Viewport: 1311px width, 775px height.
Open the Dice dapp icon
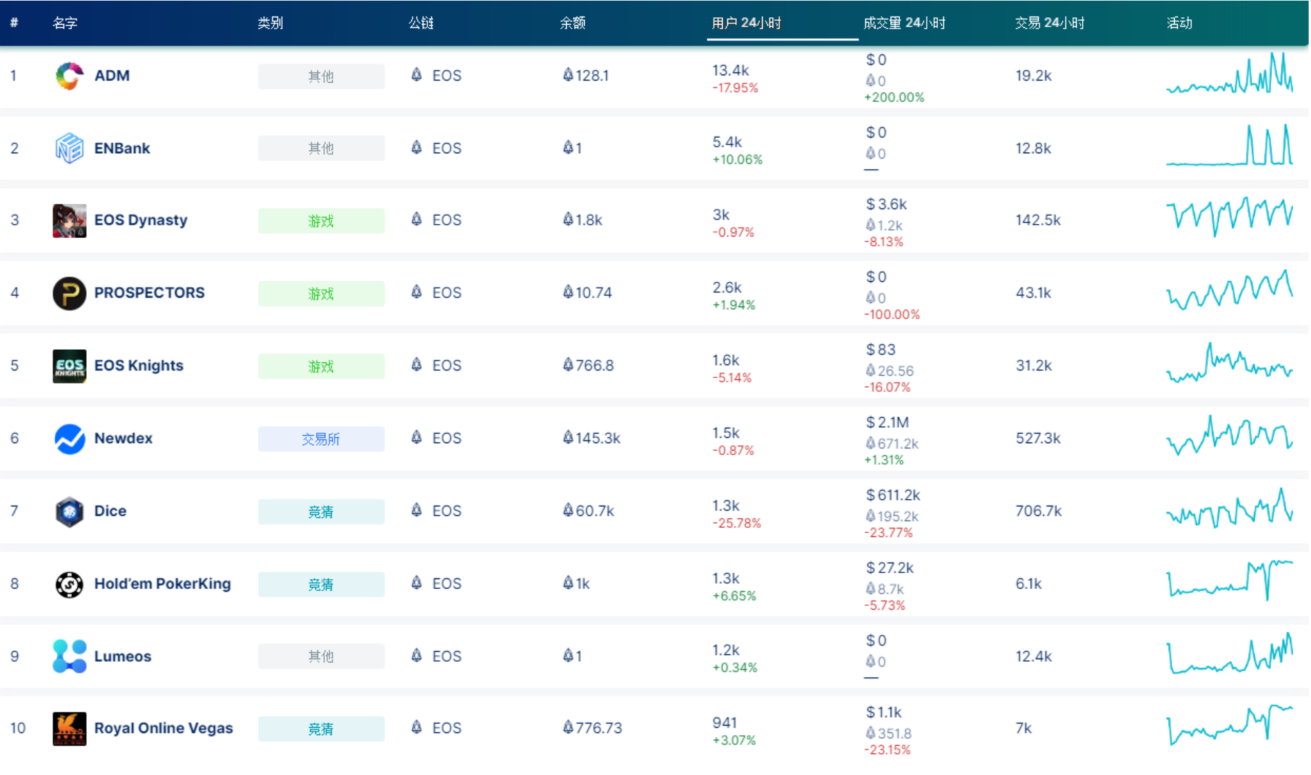(x=69, y=511)
